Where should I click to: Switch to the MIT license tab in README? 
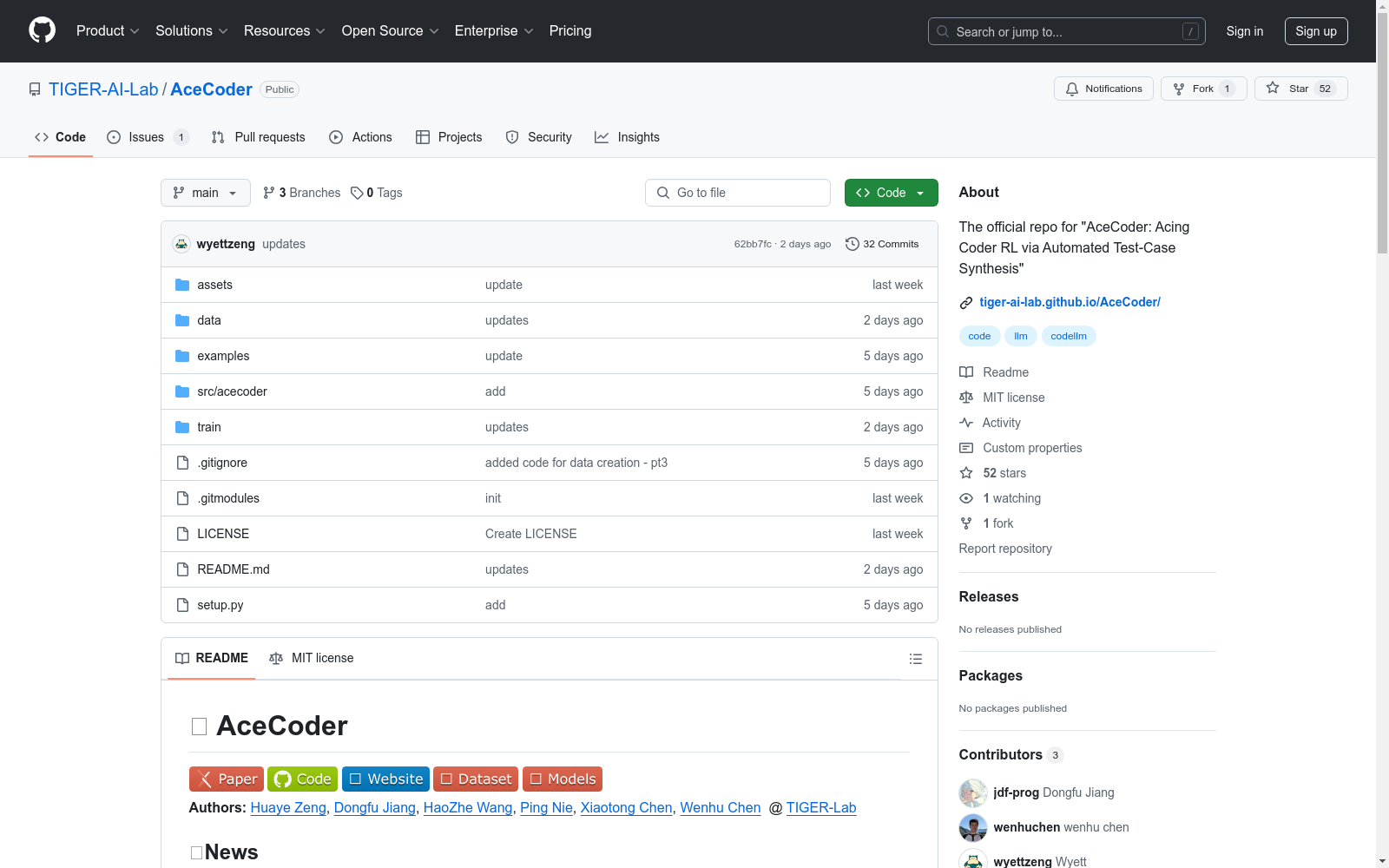(312, 658)
